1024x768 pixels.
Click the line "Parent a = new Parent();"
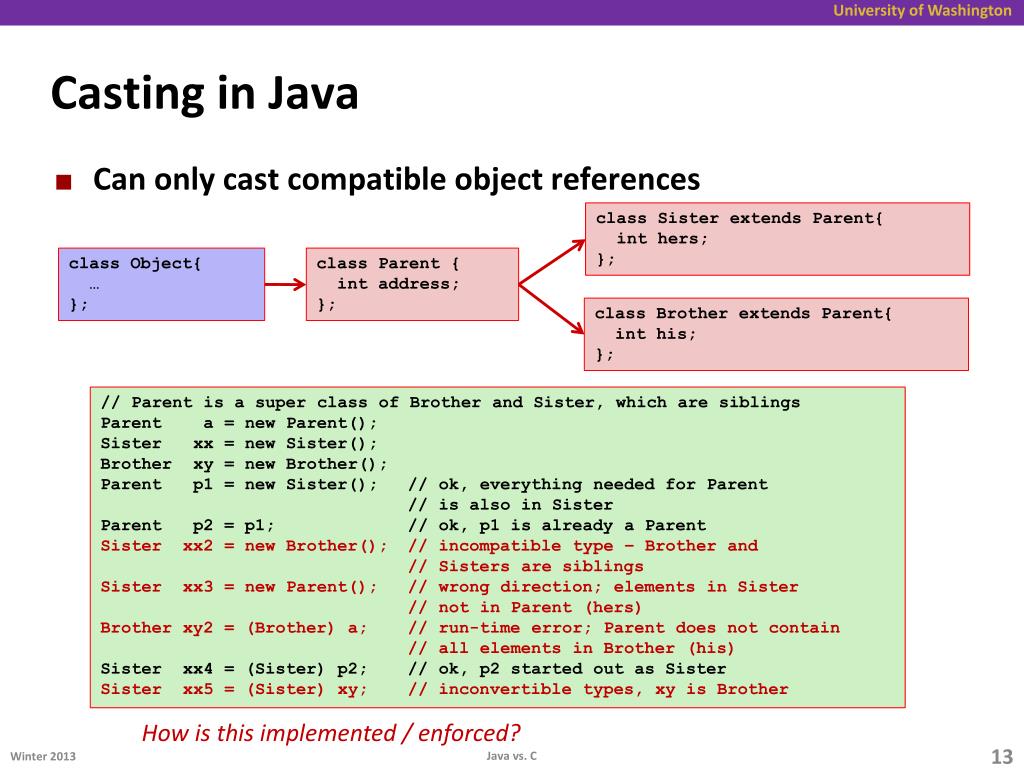tap(239, 423)
